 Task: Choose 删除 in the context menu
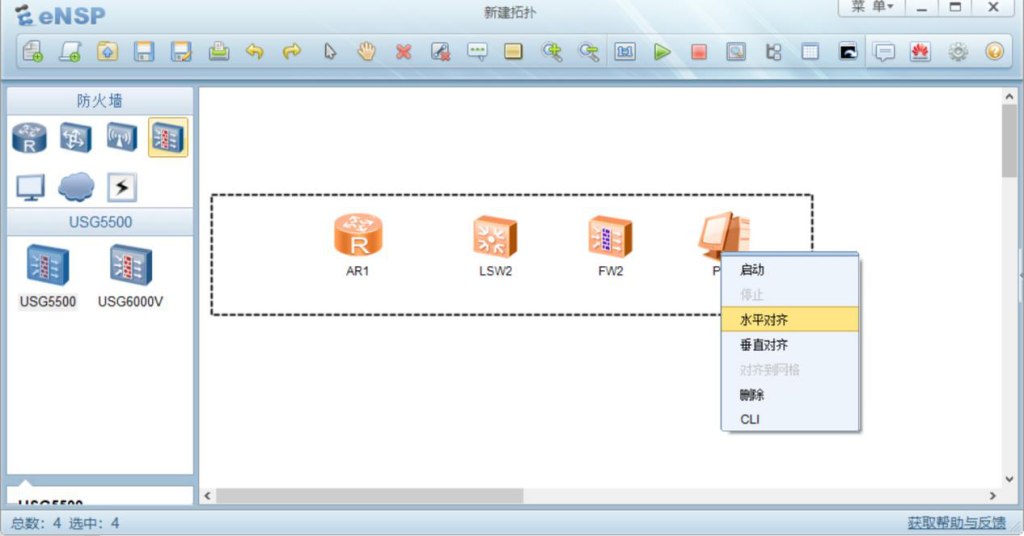pos(790,394)
